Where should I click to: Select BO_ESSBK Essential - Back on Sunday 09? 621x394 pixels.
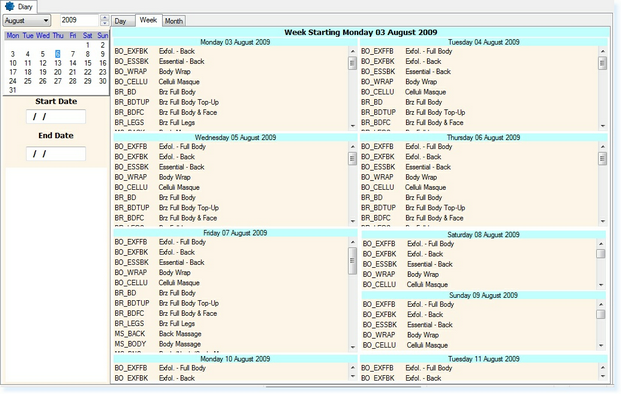[479, 325]
